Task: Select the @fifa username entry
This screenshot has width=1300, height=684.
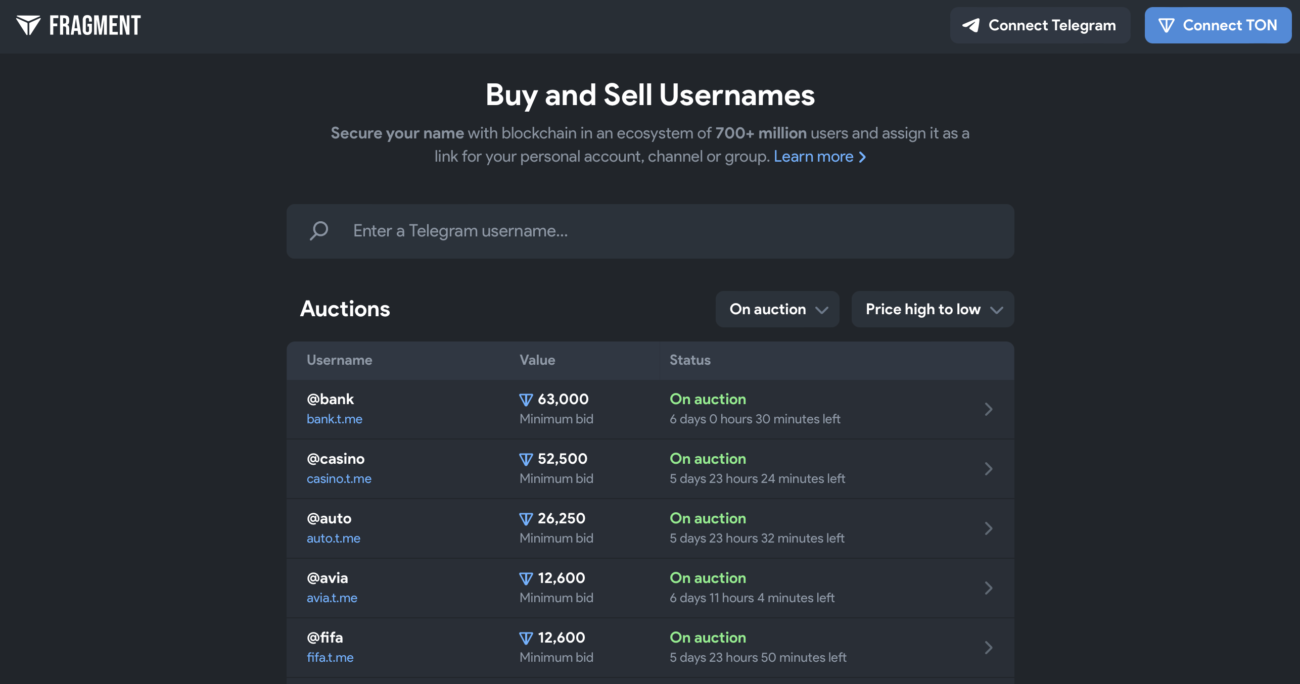Action: 325,637
